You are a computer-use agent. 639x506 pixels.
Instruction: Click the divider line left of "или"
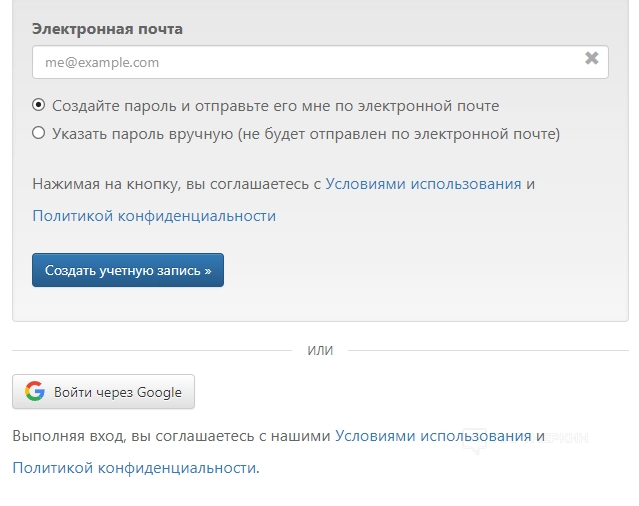pos(150,350)
